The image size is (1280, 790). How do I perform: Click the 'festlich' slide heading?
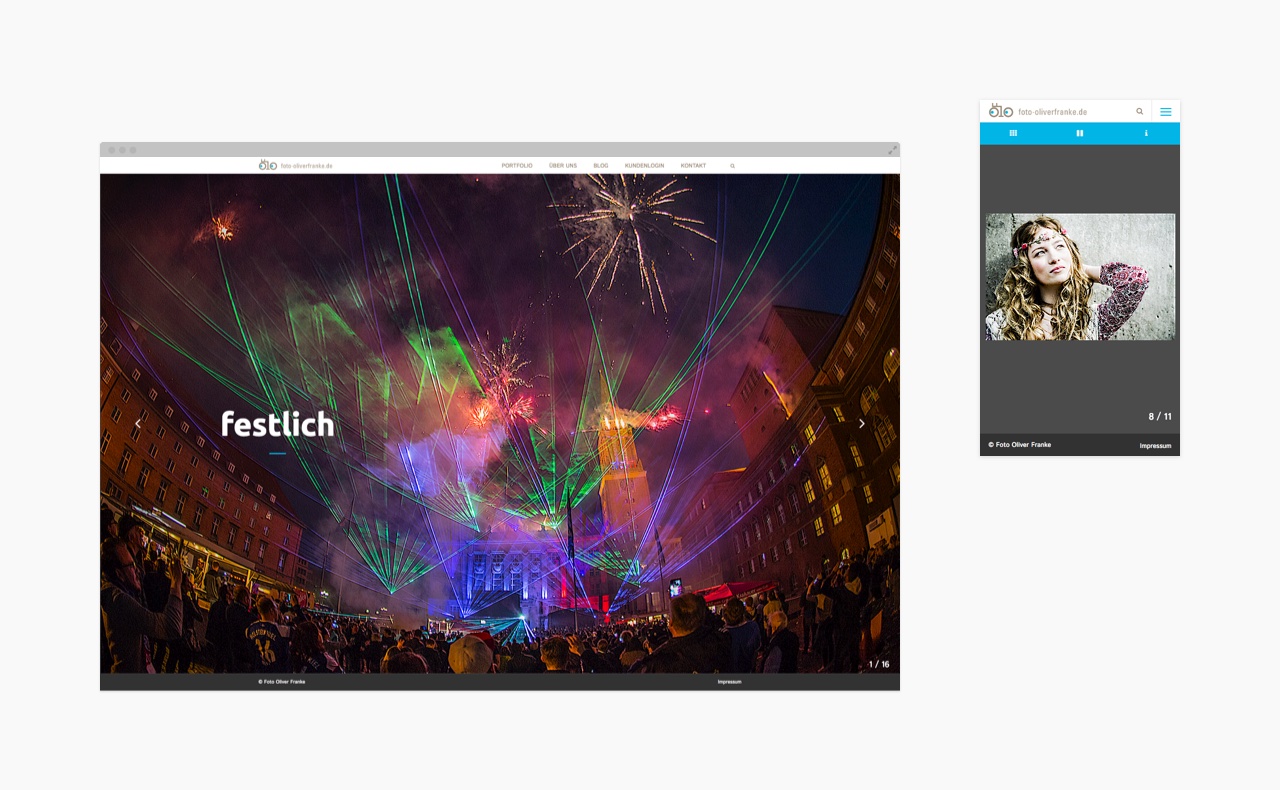click(277, 424)
